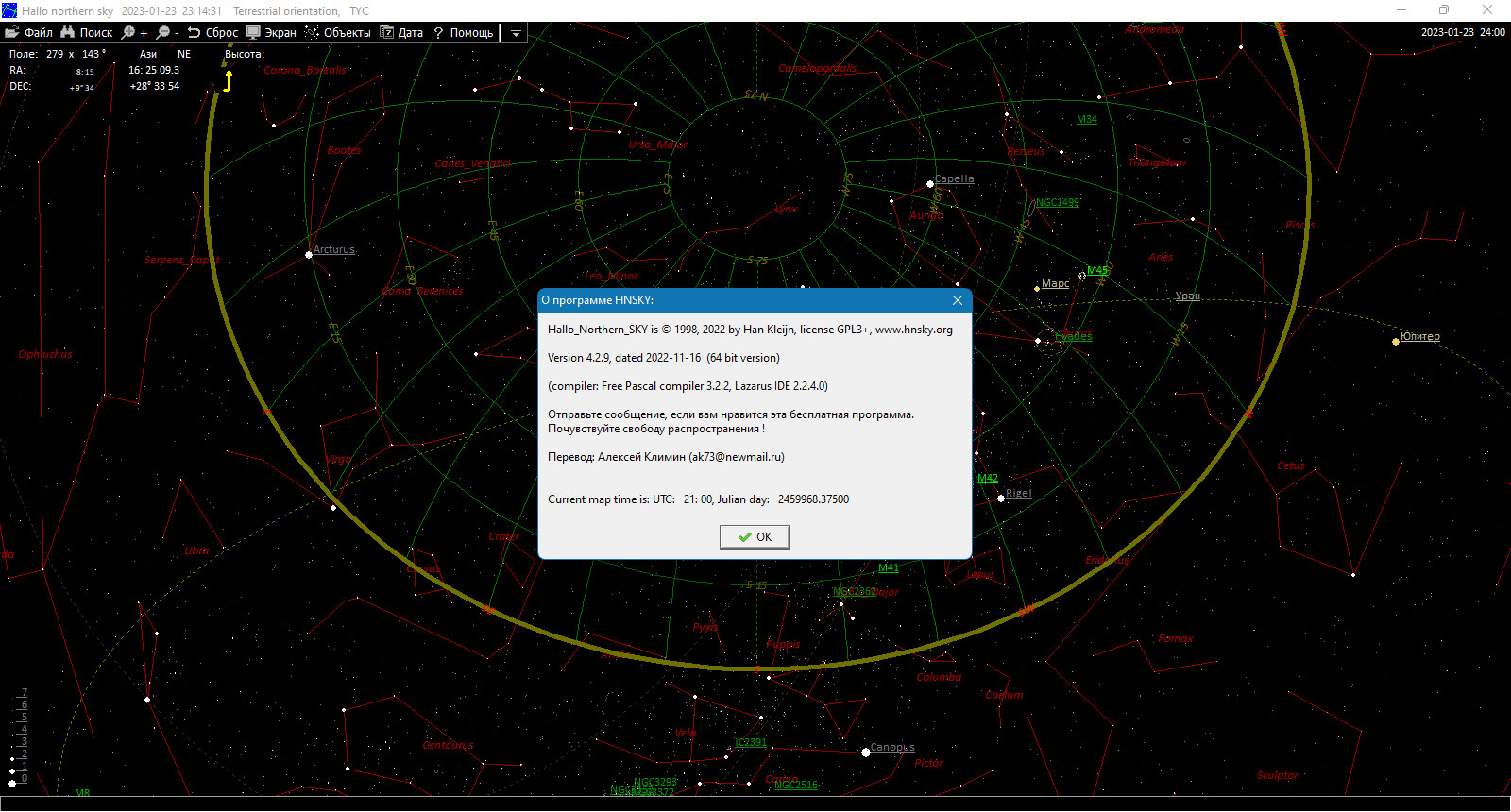Open the Экран monitor icon
The image size is (1511, 812).
coord(253,32)
